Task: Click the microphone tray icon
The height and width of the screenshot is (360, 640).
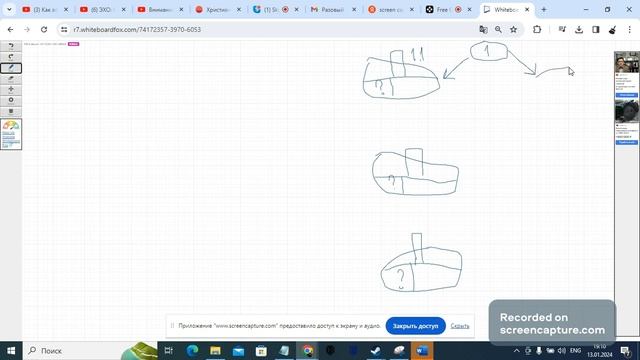Action: pyautogui.click(x=539, y=351)
